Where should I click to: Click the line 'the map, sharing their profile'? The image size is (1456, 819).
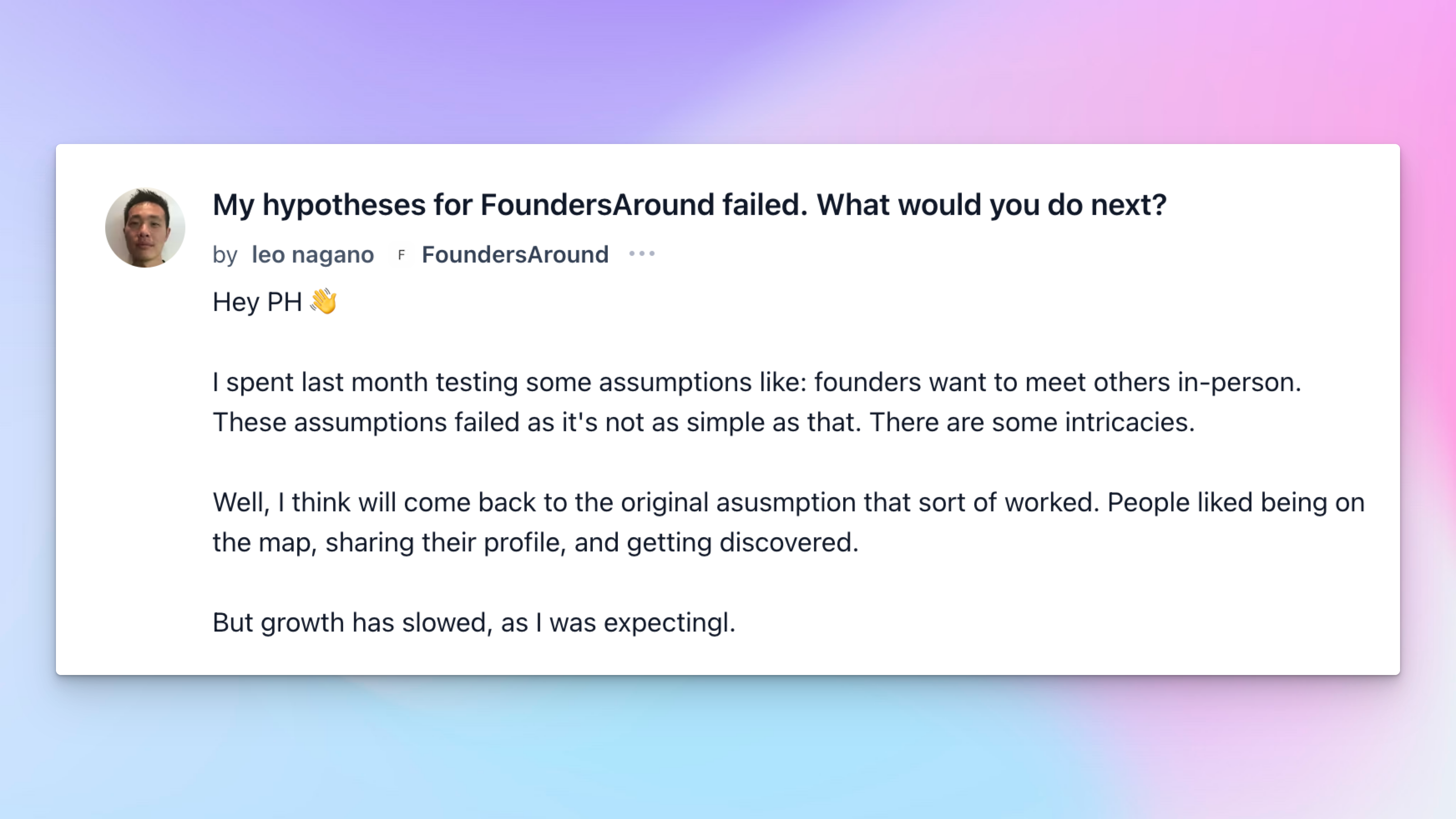point(534,543)
